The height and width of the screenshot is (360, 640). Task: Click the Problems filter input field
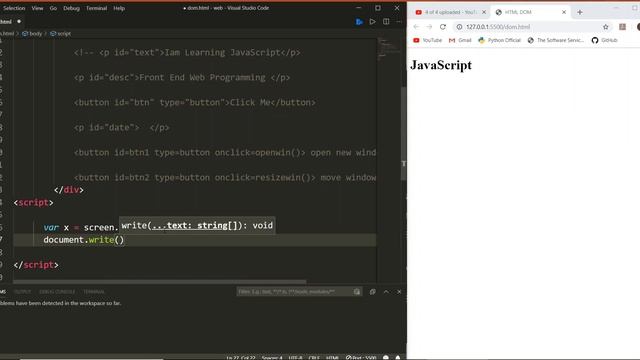click(x=295, y=292)
